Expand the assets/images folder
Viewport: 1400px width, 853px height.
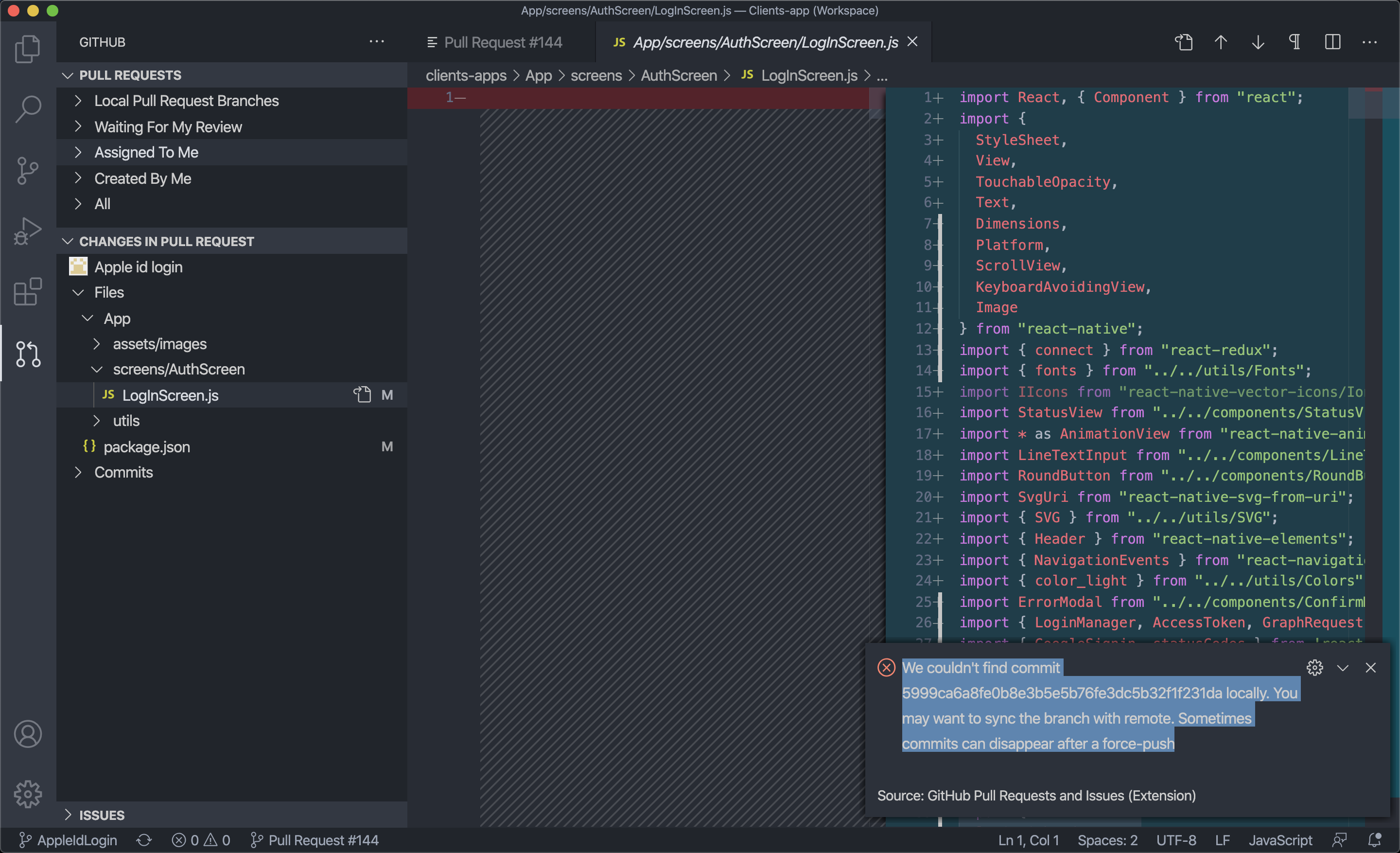point(232,344)
